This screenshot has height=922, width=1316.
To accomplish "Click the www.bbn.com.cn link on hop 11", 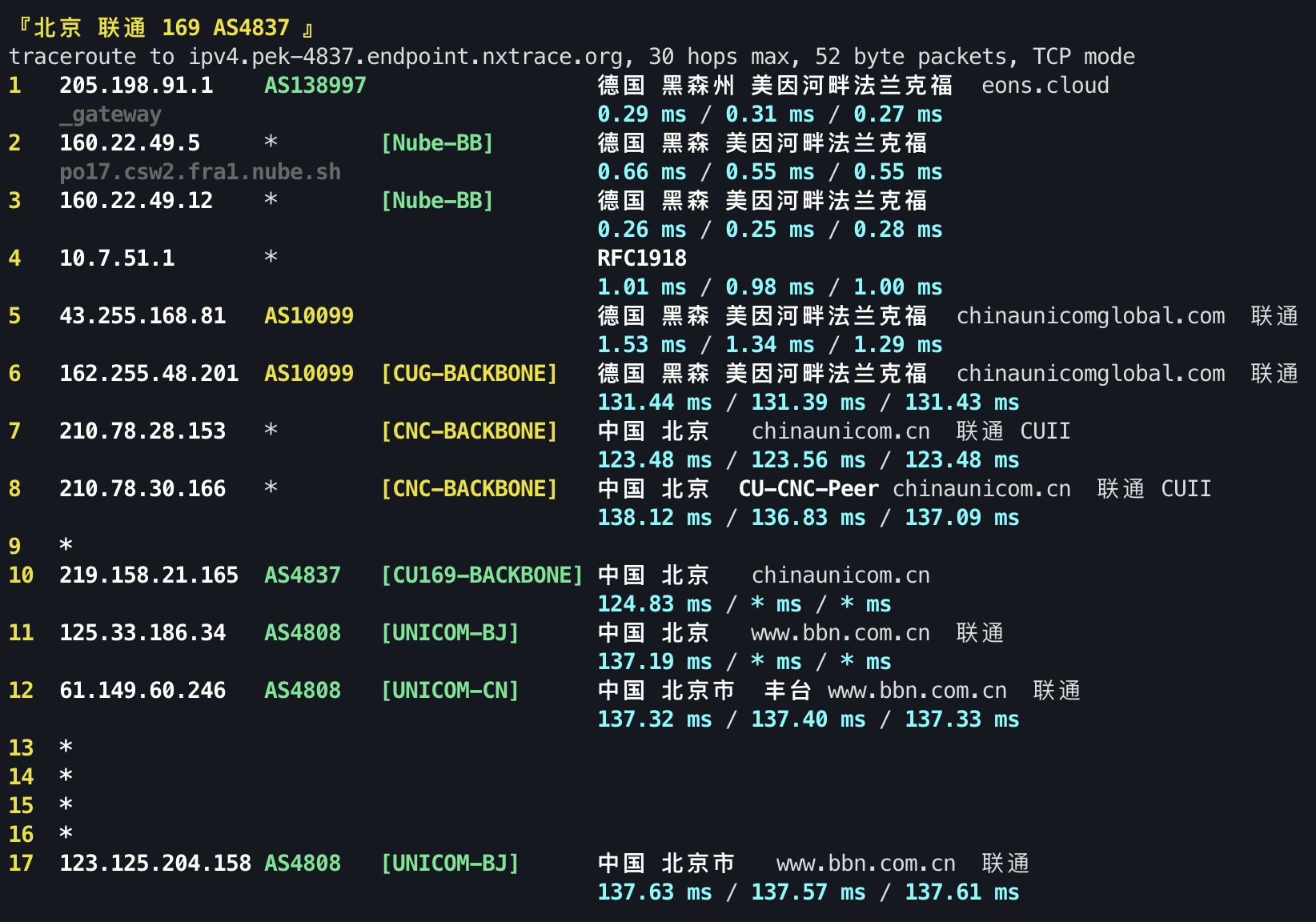I will click(x=839, y=632).
